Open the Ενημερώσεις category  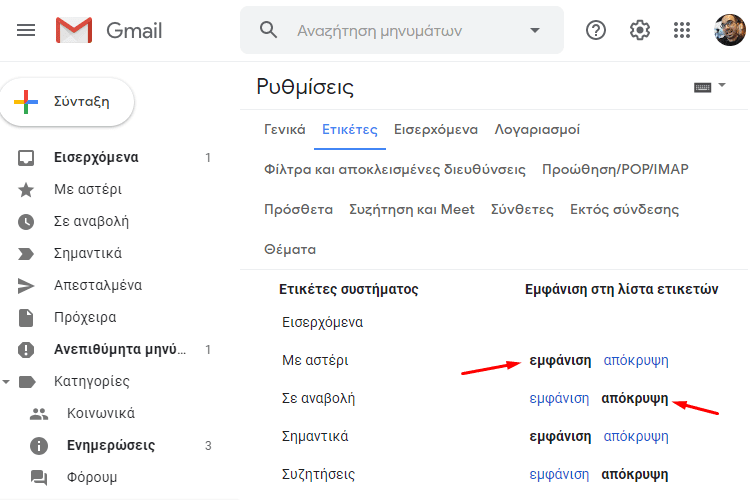(x=111, y=445)
